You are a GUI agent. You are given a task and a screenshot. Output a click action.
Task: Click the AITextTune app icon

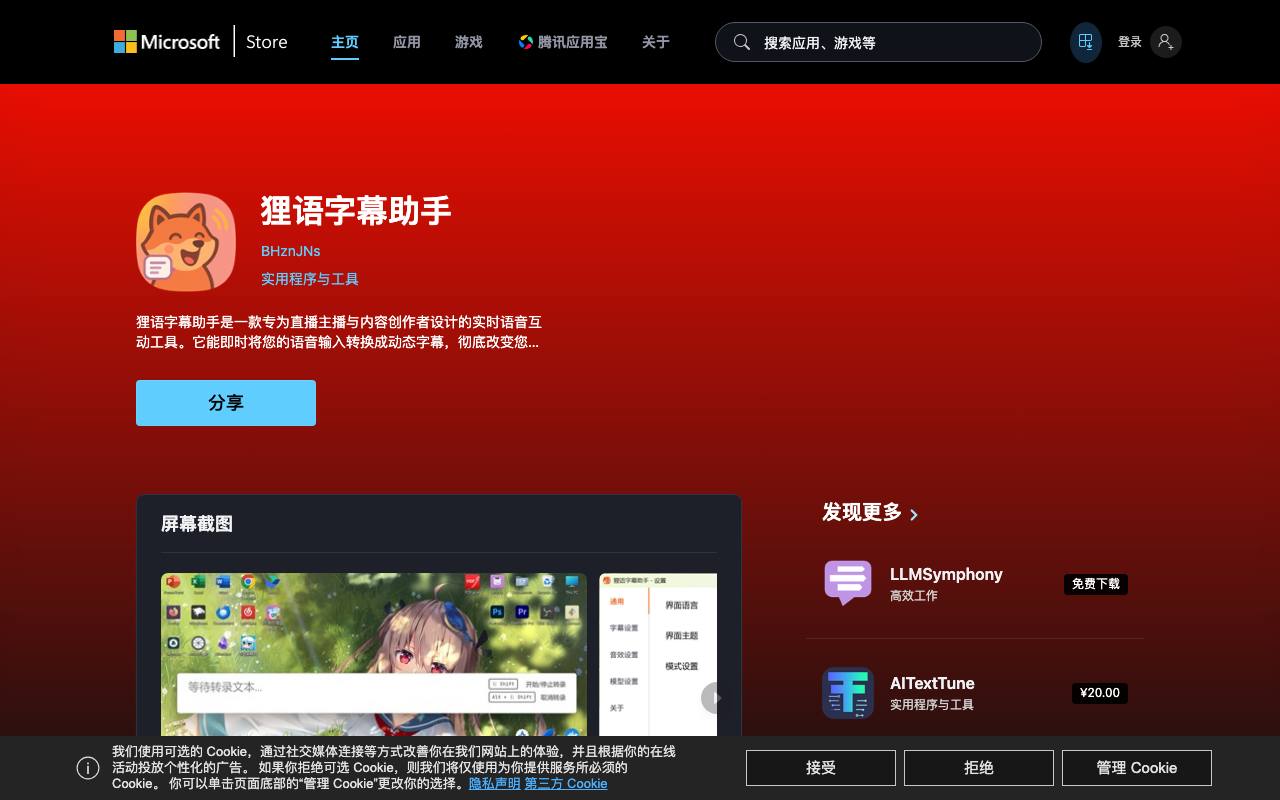848,693
